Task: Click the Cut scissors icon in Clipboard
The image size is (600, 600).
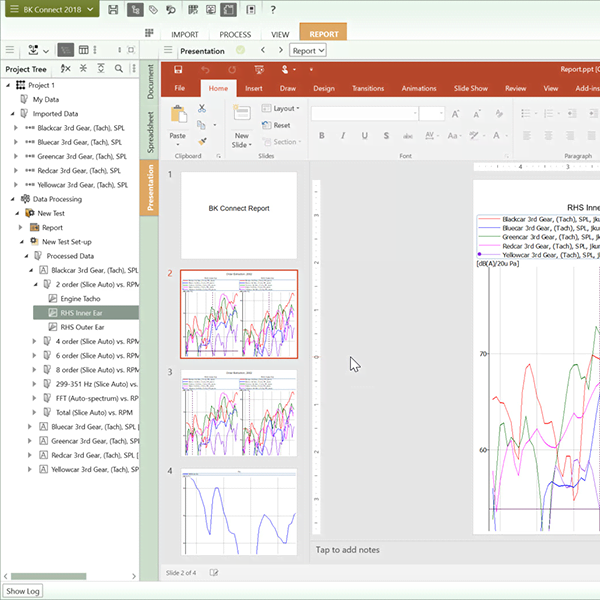Action: 203,108
